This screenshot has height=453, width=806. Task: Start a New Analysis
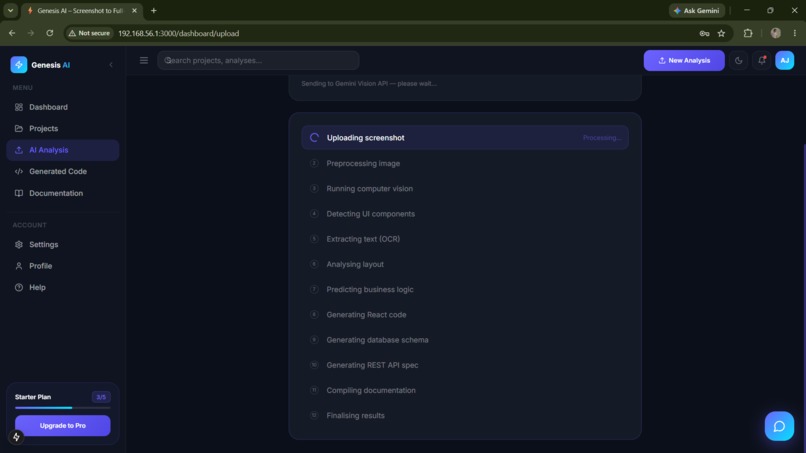pyautogui.click(x=684, y=61)
